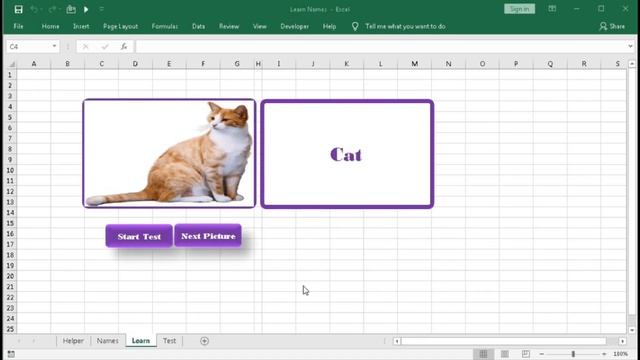Switch to the Names sheet tab
The image size is (640, 360).
(x=107, y=341)
